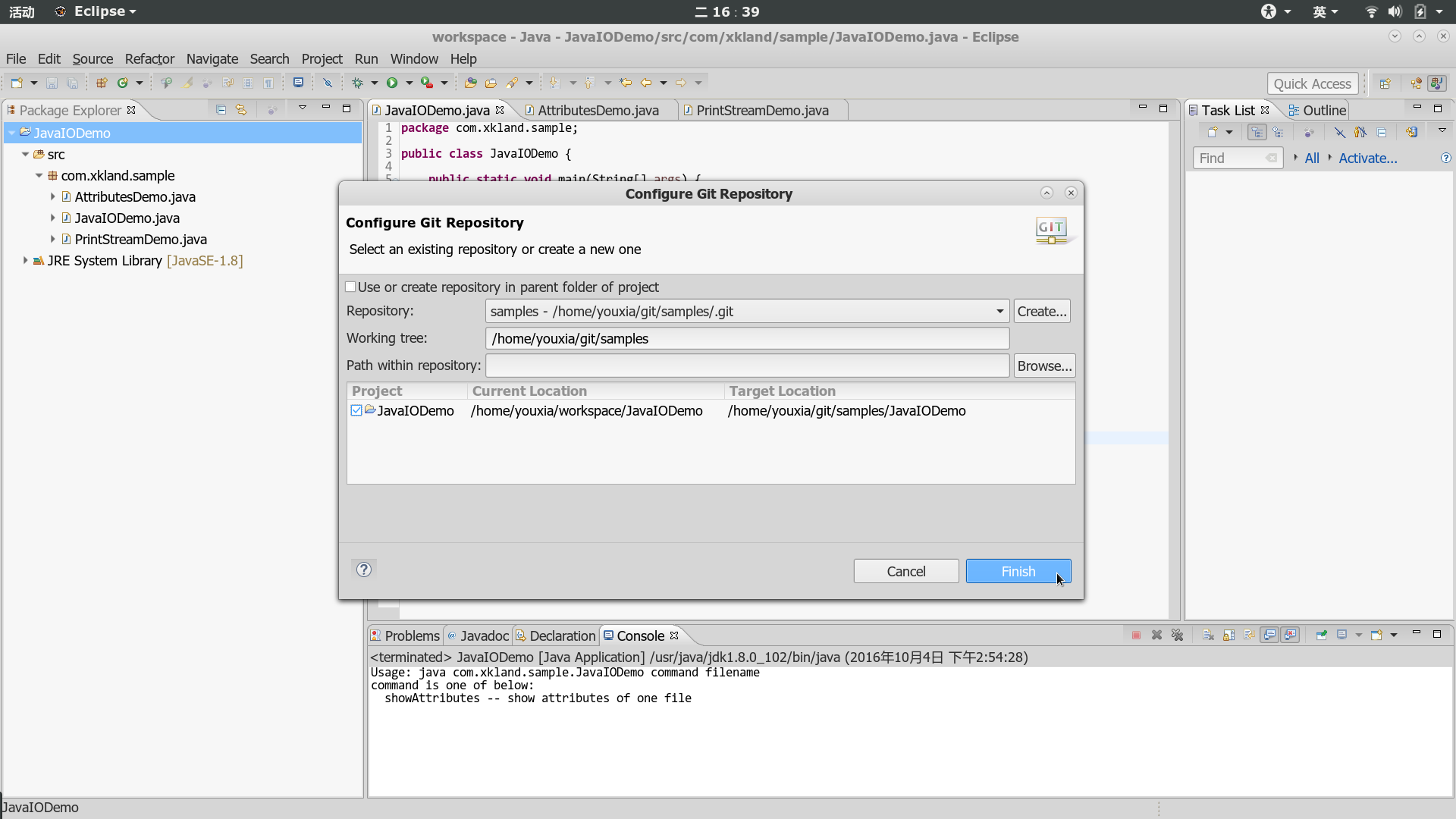The width and height of the screenshot is (1456, 819).
Task: Open Package Explorer view menu arrow
Action: click(303, 108)
